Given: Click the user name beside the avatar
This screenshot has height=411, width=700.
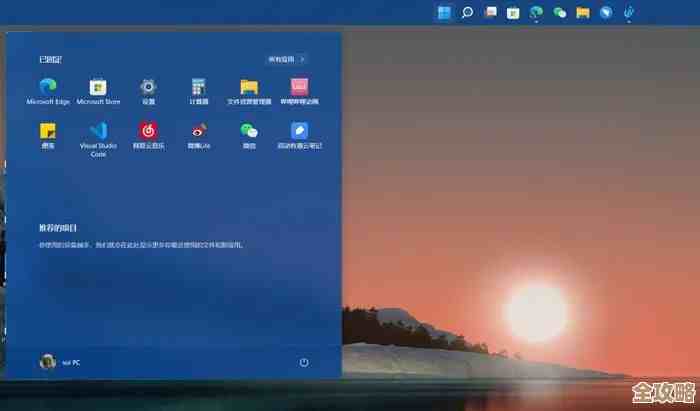Looking at the screenshot, I should [x=71, y=363].
